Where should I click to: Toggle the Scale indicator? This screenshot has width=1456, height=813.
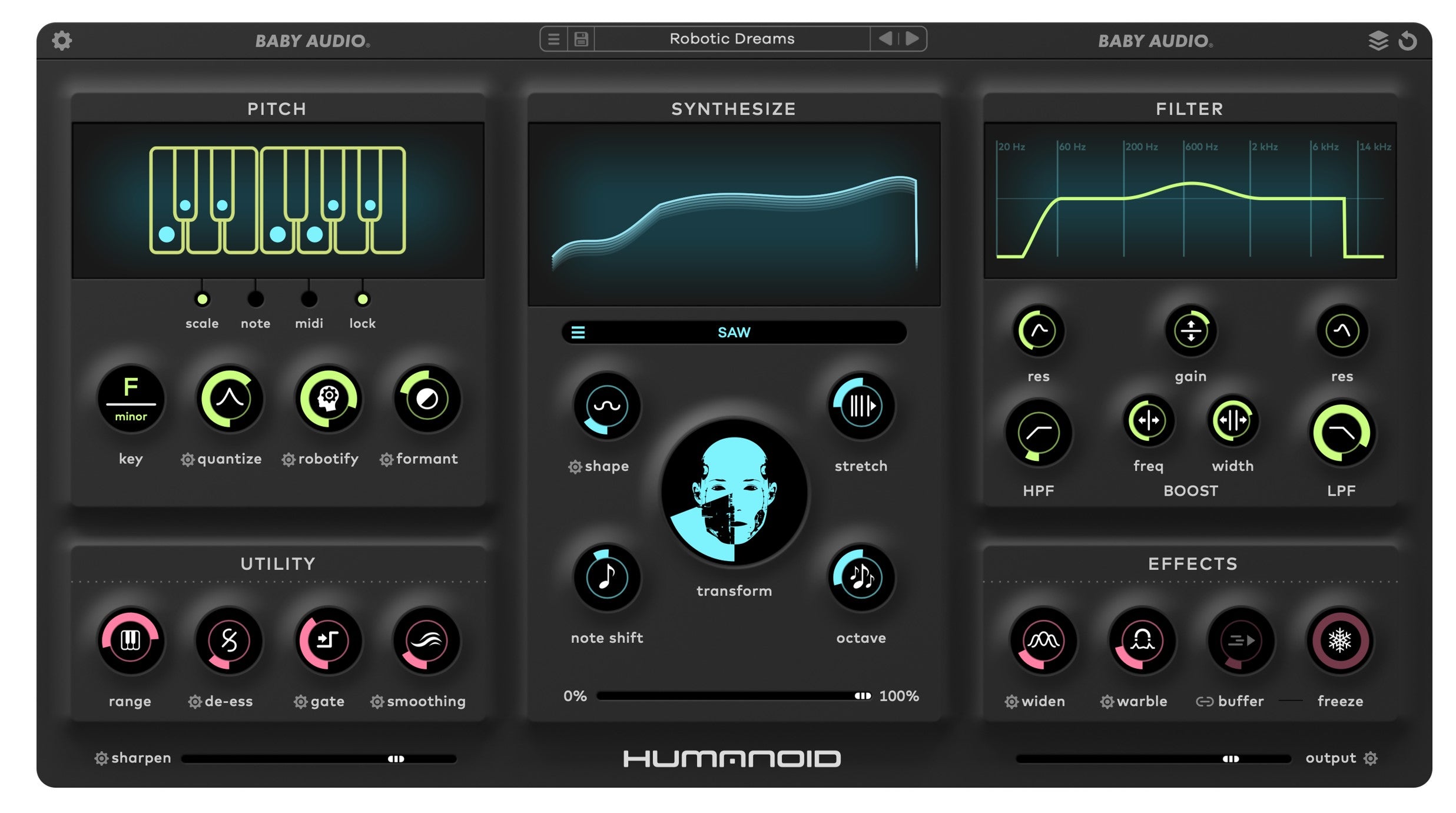click(x=202, y=299)
